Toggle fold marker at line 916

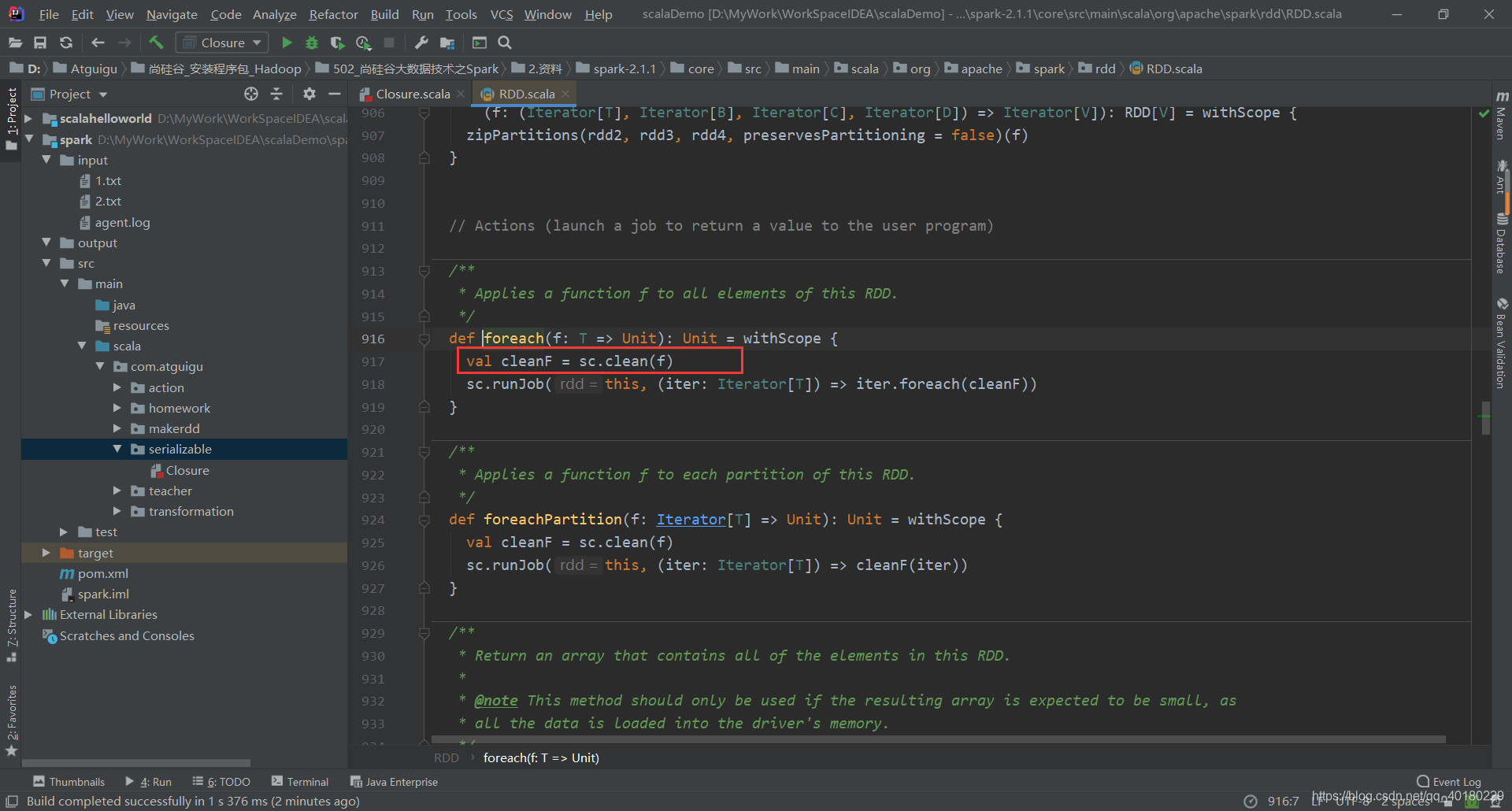click(424, 339)
